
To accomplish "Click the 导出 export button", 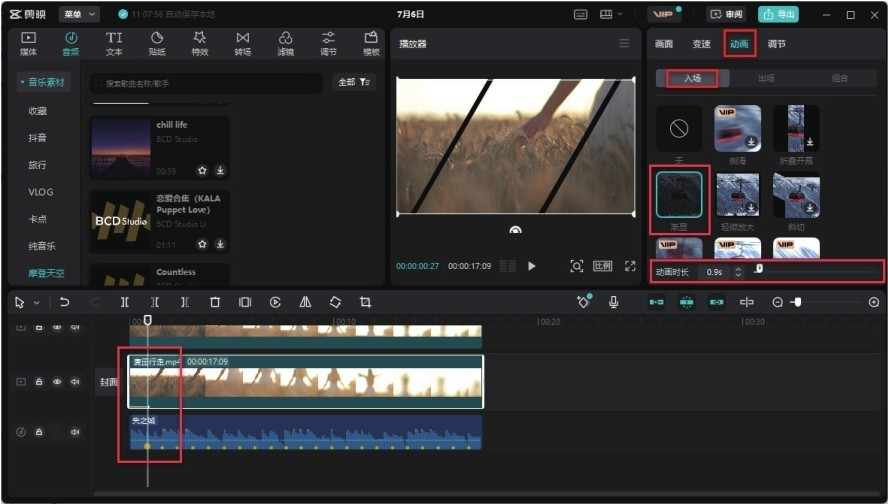I will (x=778, y=14).
